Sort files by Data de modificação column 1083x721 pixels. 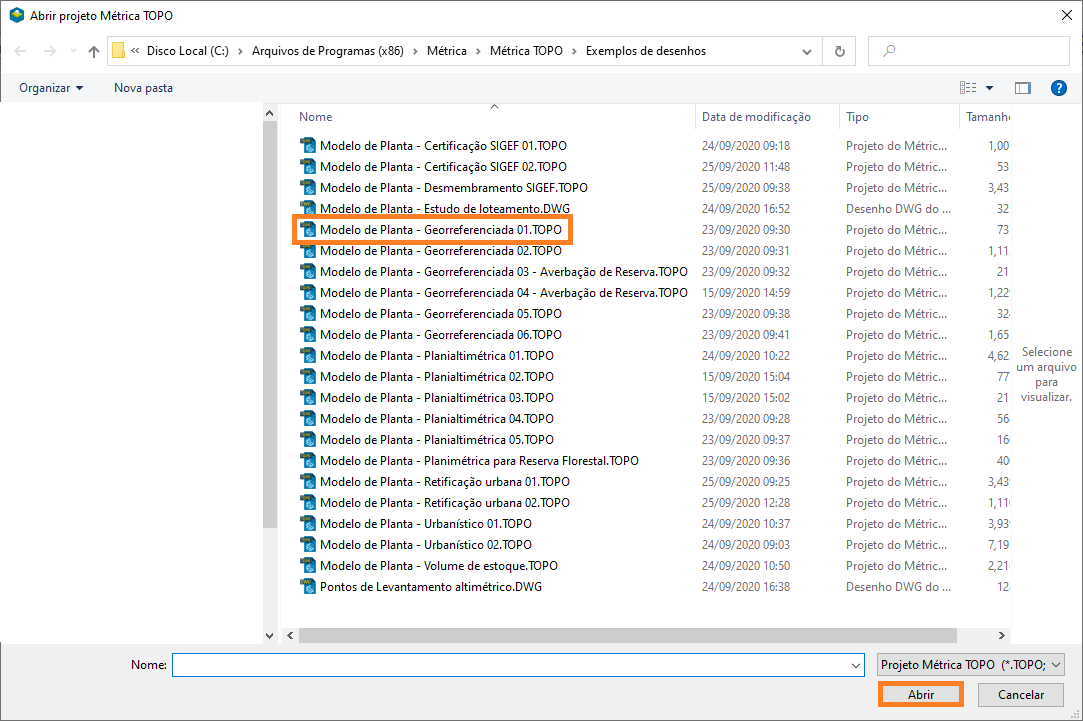[756, 117]
